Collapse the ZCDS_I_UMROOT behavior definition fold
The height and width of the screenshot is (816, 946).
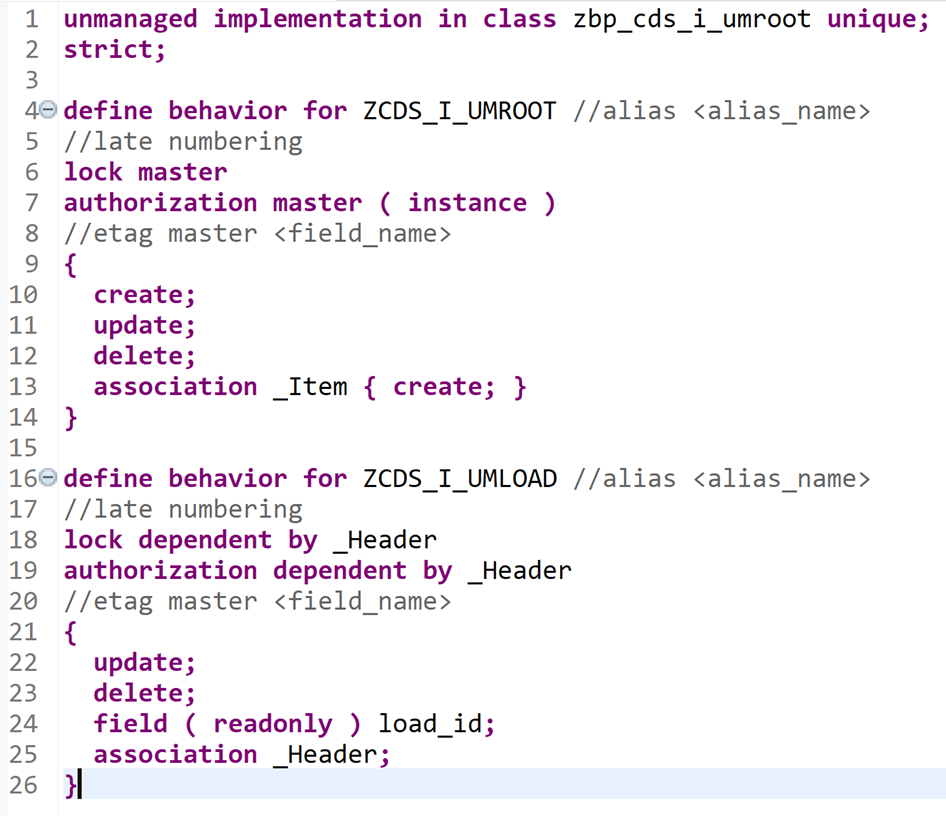point(48,111)
